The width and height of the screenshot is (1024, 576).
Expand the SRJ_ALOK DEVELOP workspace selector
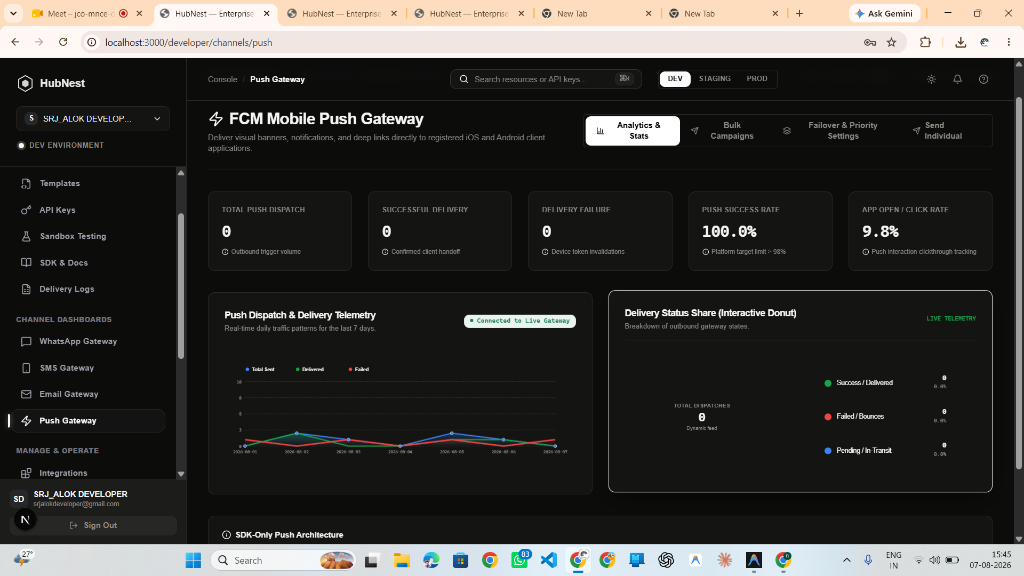click(x=93, y=119)
